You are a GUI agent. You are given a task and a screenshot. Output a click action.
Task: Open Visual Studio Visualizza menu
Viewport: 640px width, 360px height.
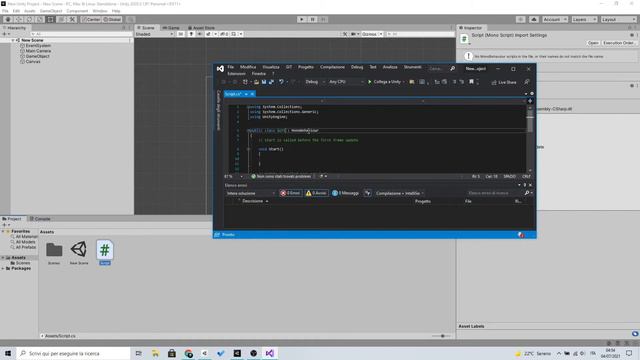pos(271,67)
